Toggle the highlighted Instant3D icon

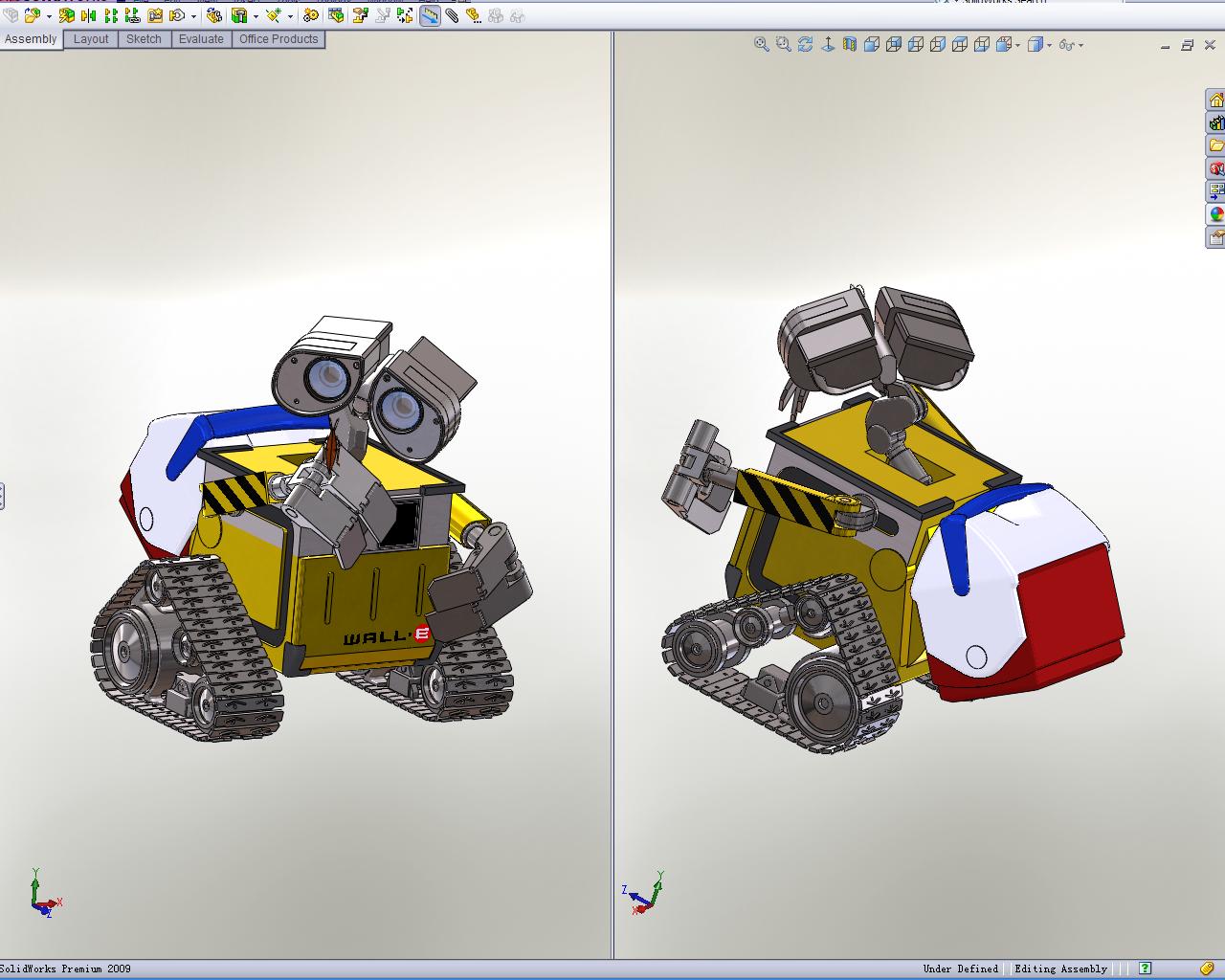coord(430,15)
